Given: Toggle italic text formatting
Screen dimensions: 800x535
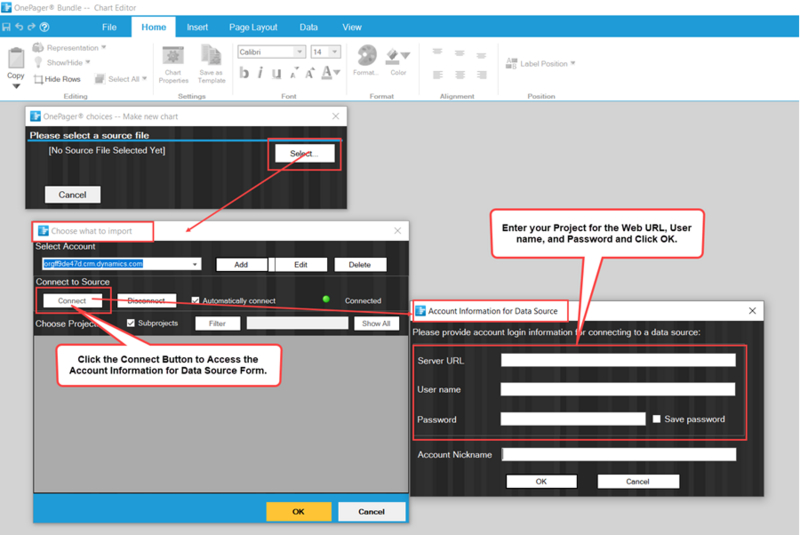Looking at the screenshot, I should (260, 73).
